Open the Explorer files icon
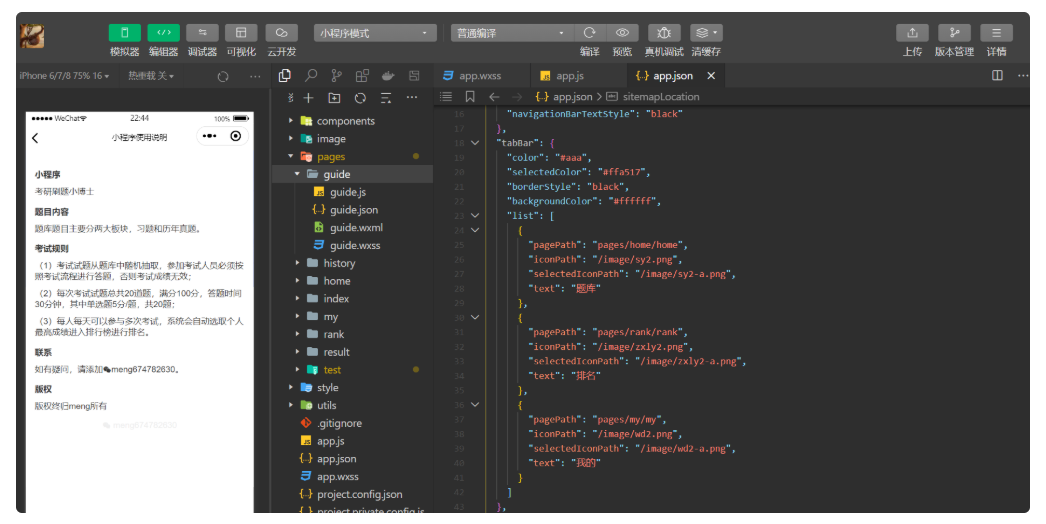 tap(285, 76)
